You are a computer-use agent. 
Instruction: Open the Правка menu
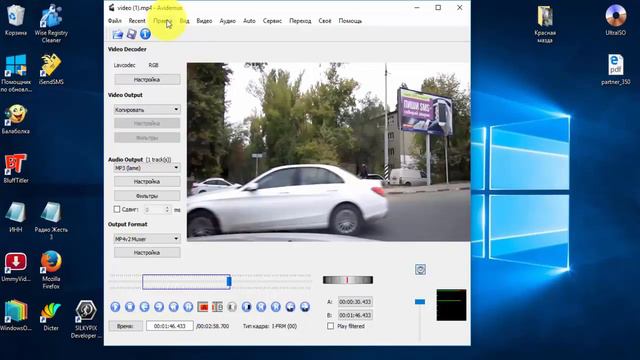pos(162,21)
